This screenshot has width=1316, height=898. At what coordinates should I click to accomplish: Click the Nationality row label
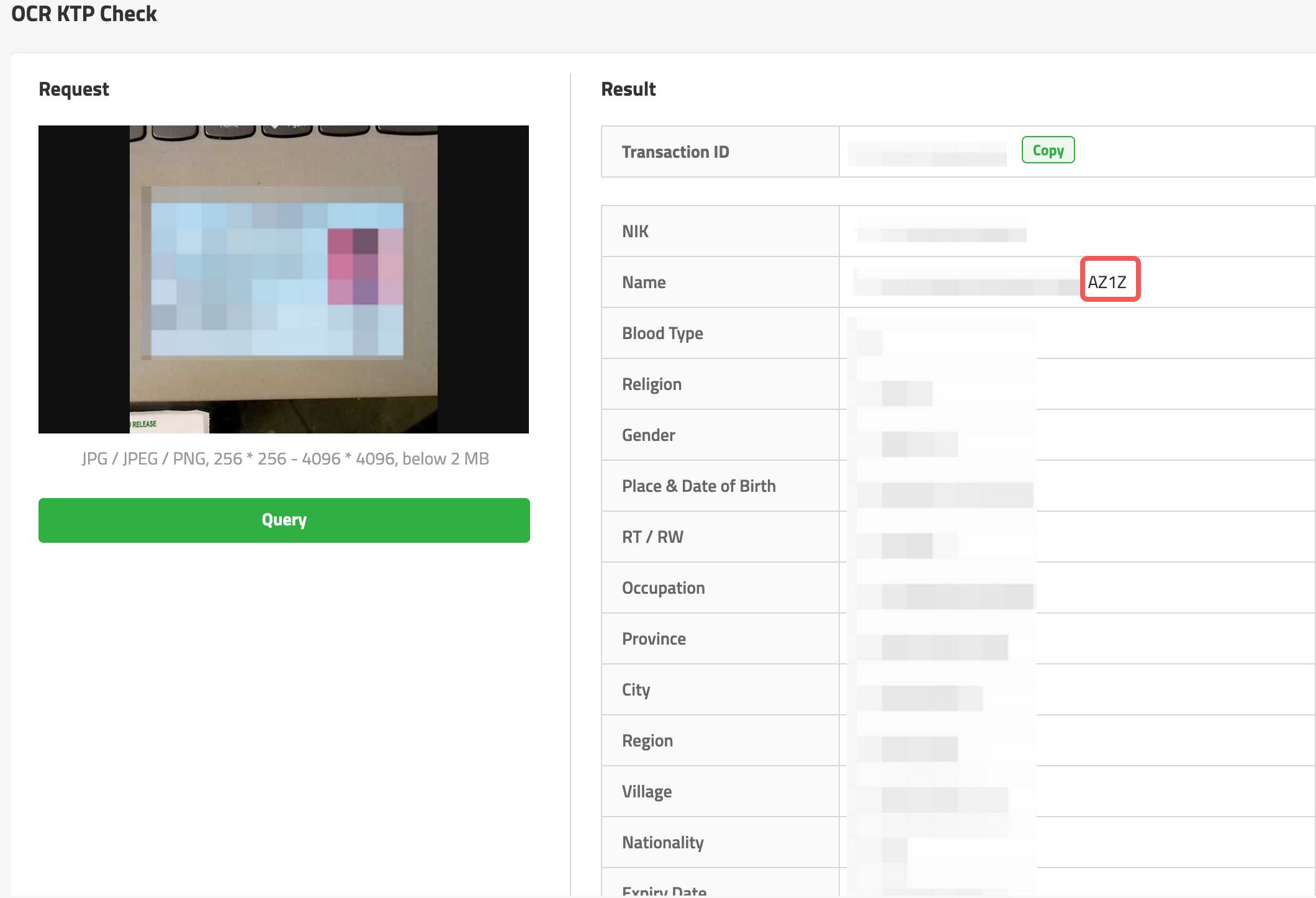click(x=662, y=843)
